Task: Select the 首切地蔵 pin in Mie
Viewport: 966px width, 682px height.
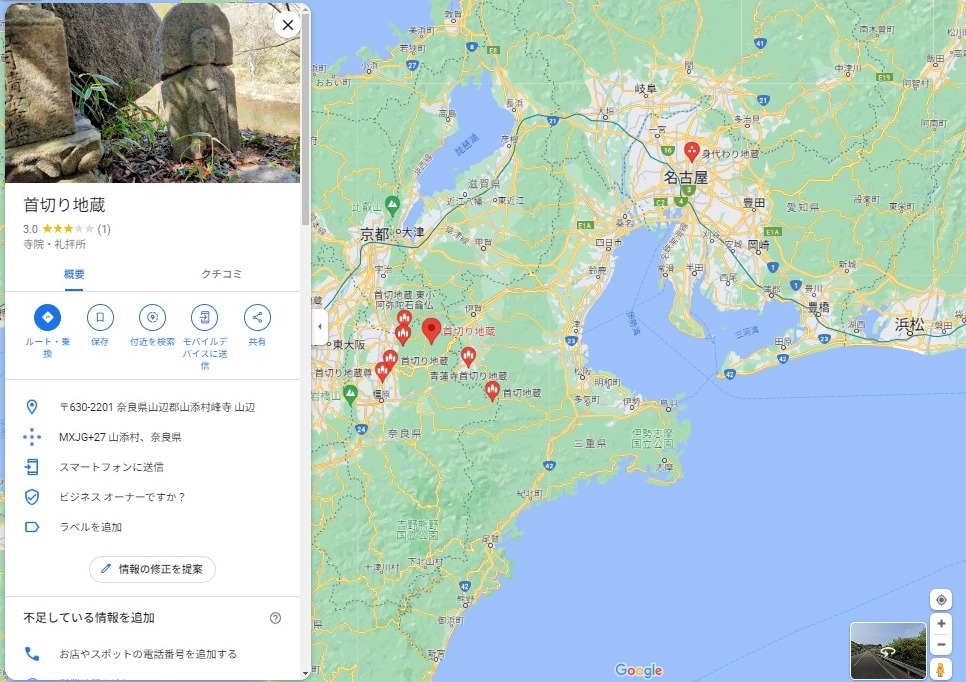Action: click(492, 391)
